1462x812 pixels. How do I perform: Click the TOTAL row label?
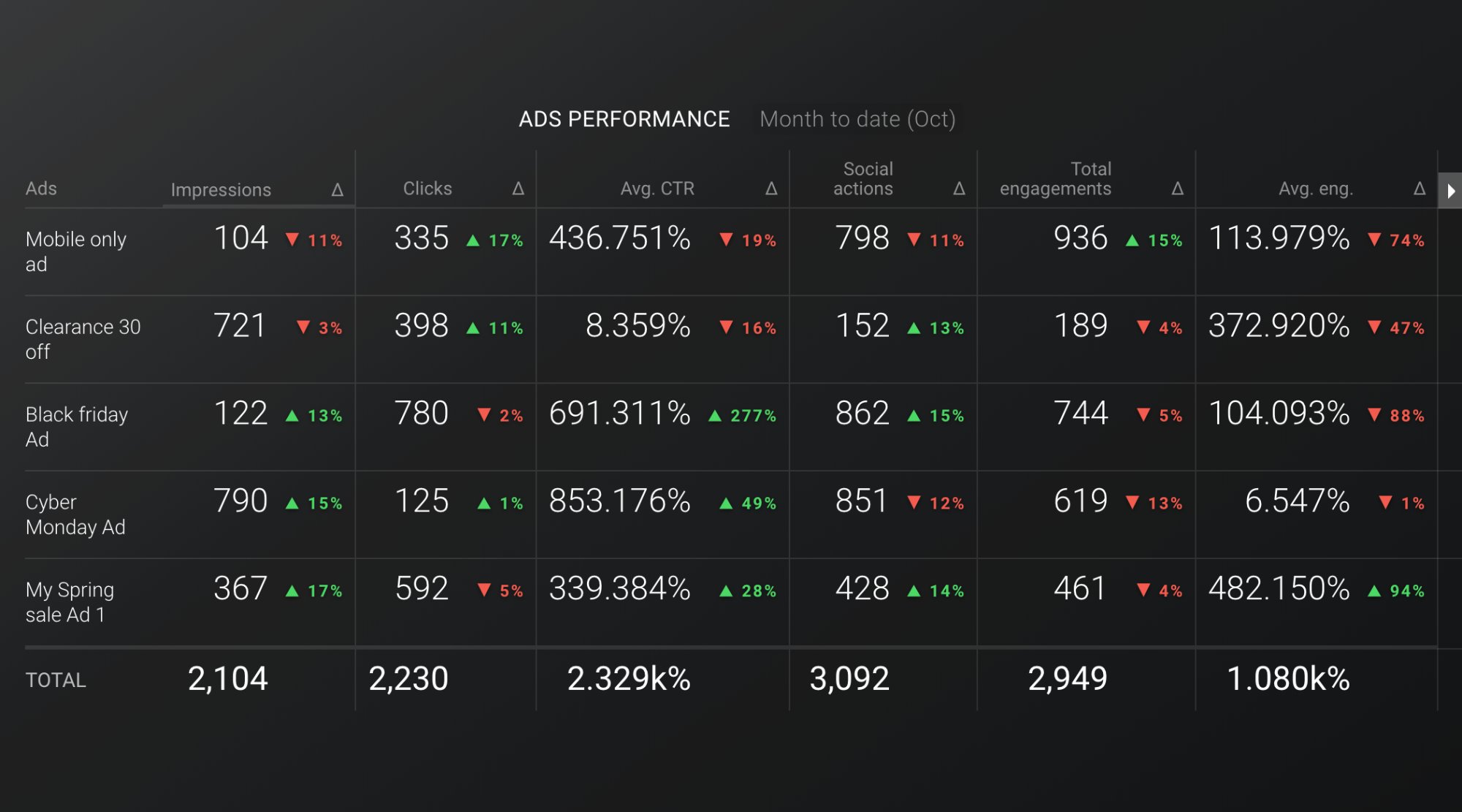(55, 680)
